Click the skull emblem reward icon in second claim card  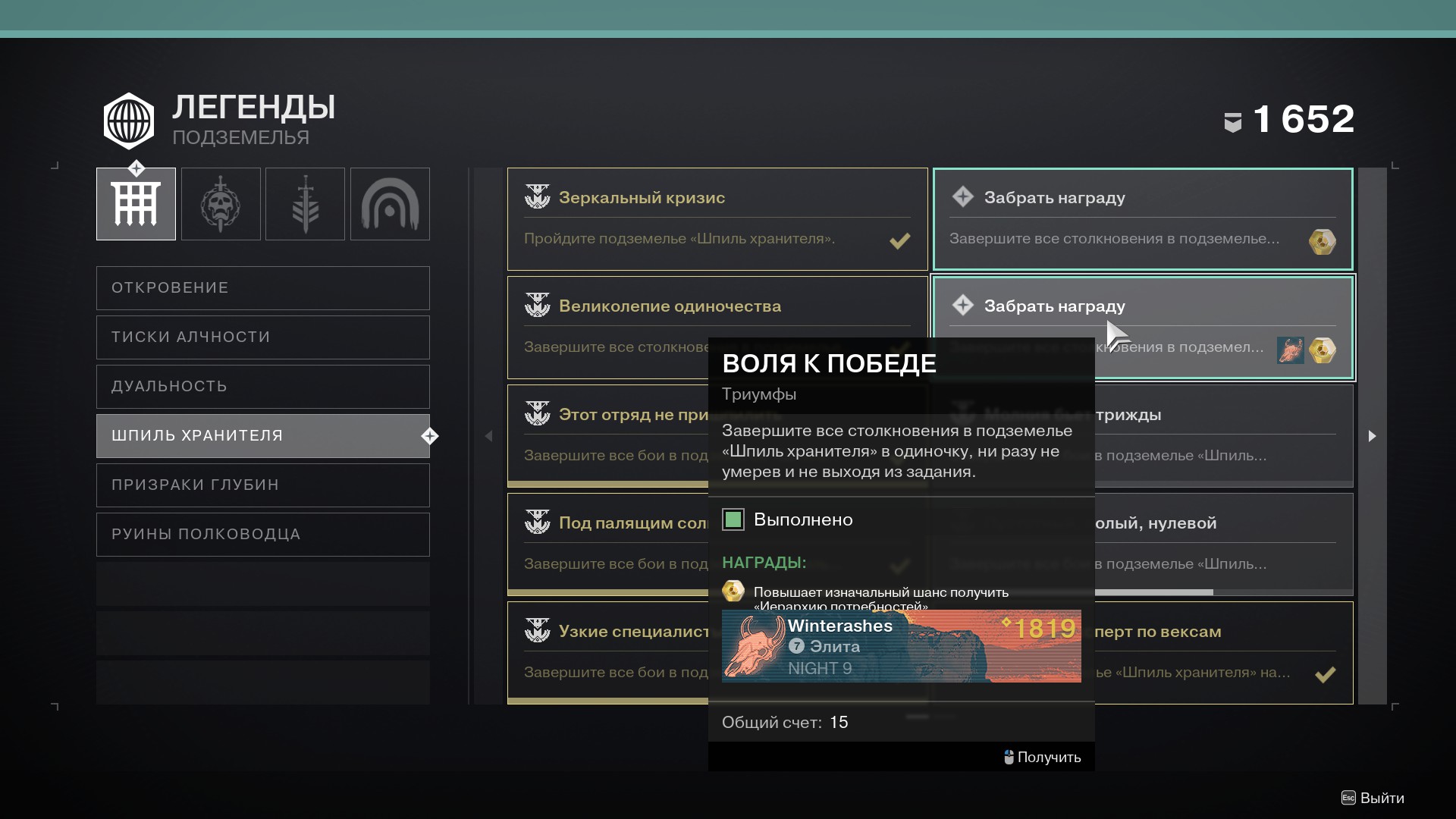(1290, 350)
